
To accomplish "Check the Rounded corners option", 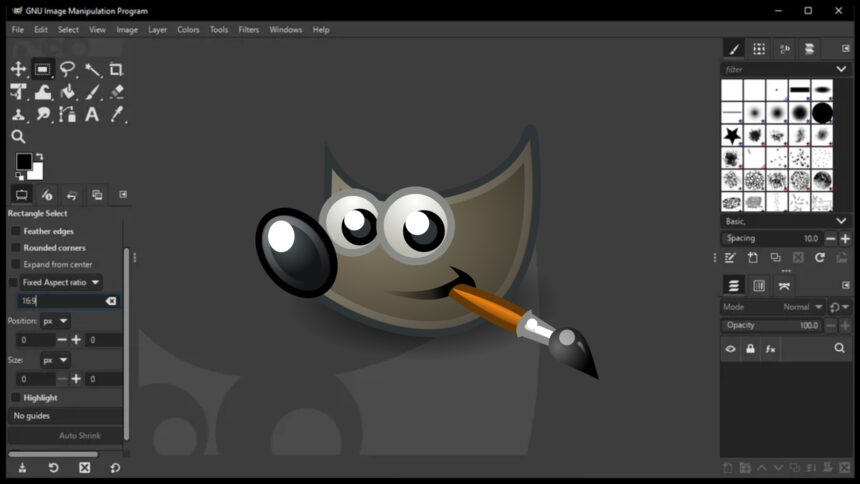I will click(15, 248).
